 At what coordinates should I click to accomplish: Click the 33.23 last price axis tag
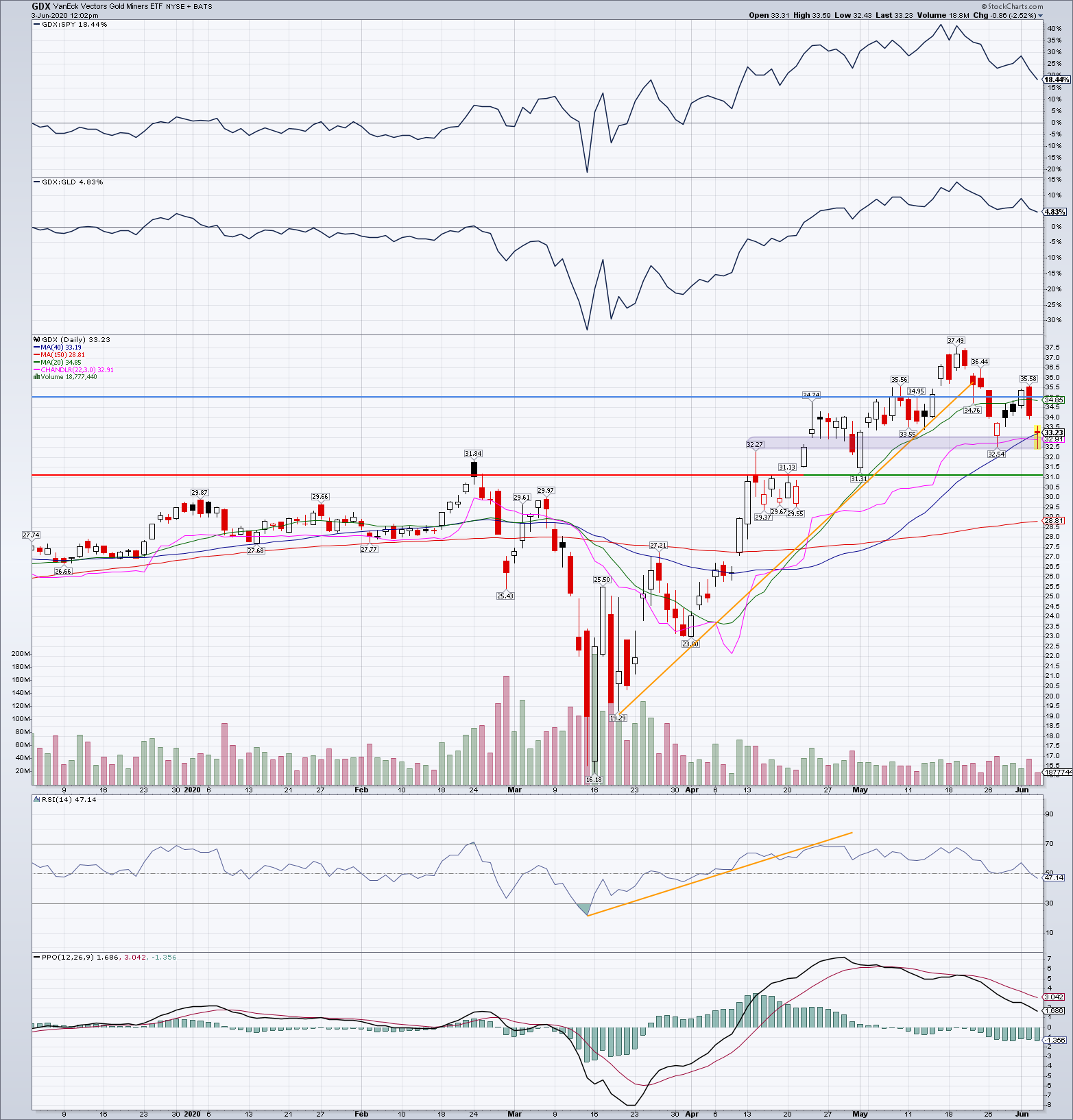(x=1053, y=433)
